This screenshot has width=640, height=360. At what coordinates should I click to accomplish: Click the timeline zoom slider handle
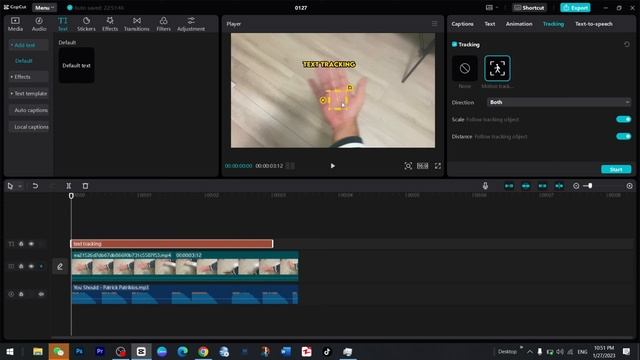(590, 186)
